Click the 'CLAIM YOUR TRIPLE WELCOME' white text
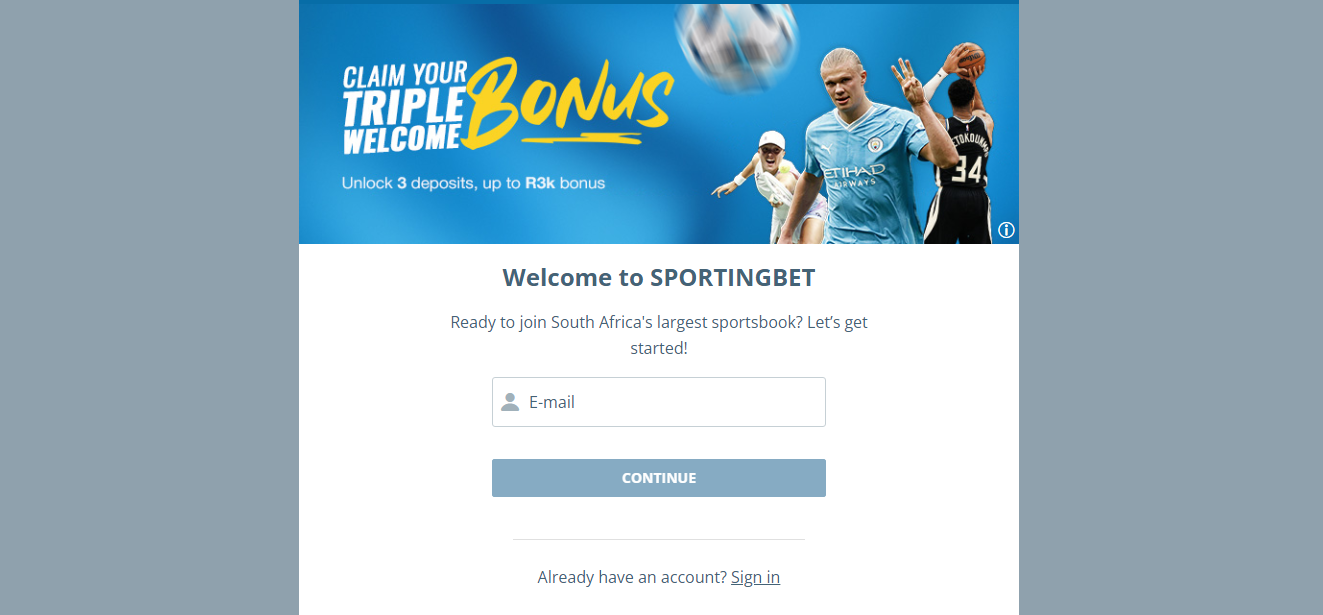The width and height of the screenshot is (1323, 615). [405, 109]
